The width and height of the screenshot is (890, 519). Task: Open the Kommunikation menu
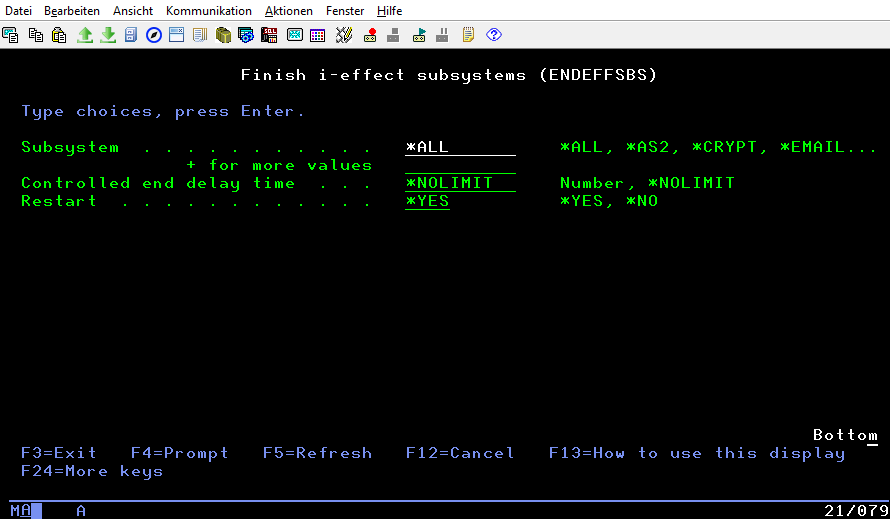[x=209, y=10]
